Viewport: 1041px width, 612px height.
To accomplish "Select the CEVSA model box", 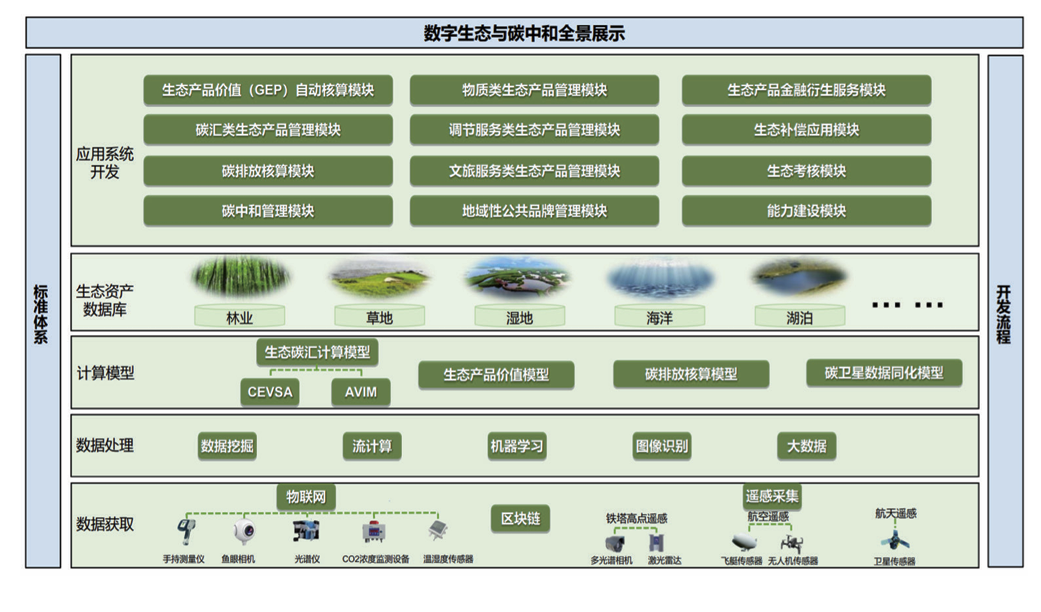I will click(x=270, y=392).
